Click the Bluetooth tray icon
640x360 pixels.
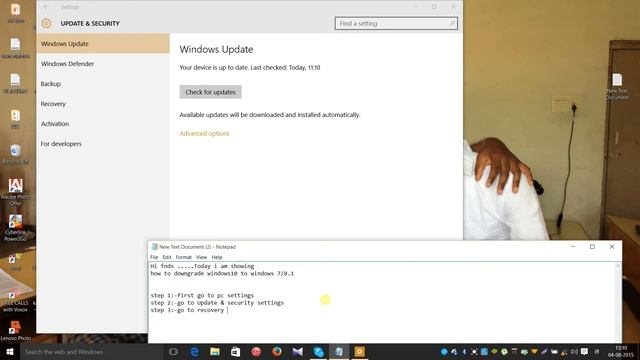464,352
